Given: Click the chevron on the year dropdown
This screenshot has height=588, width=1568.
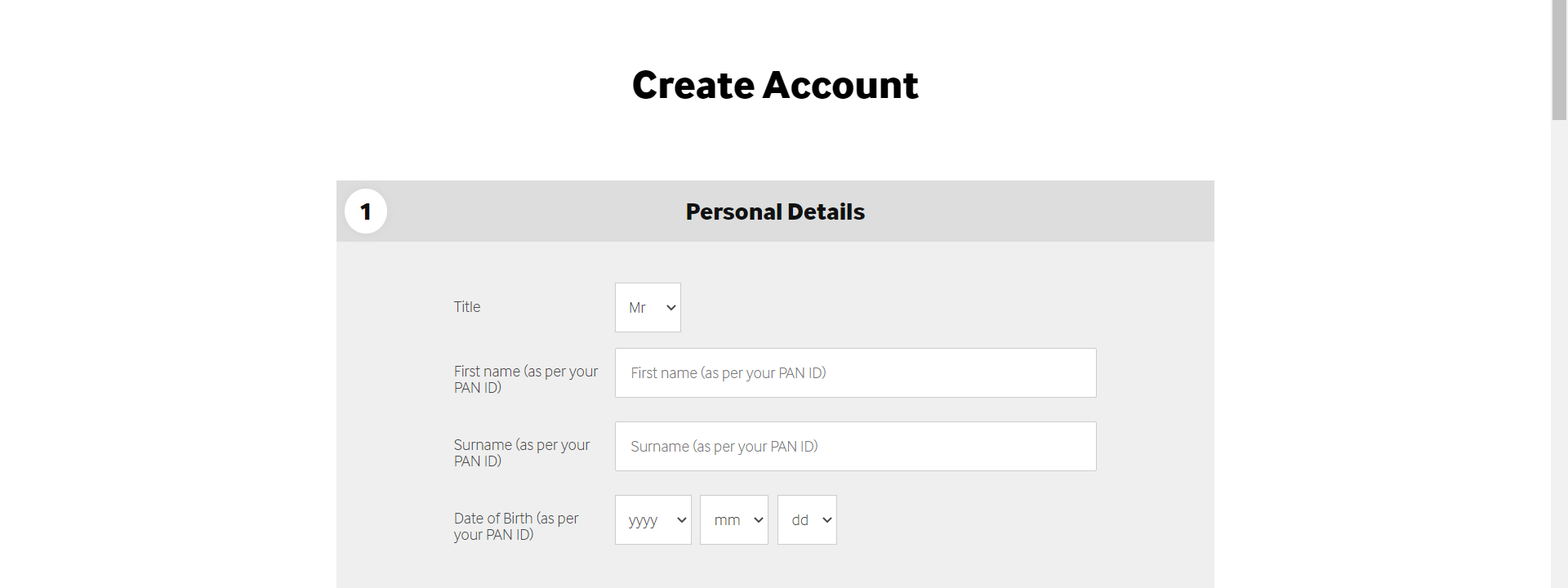Looking at the screenshot, I should click(682, 520).
